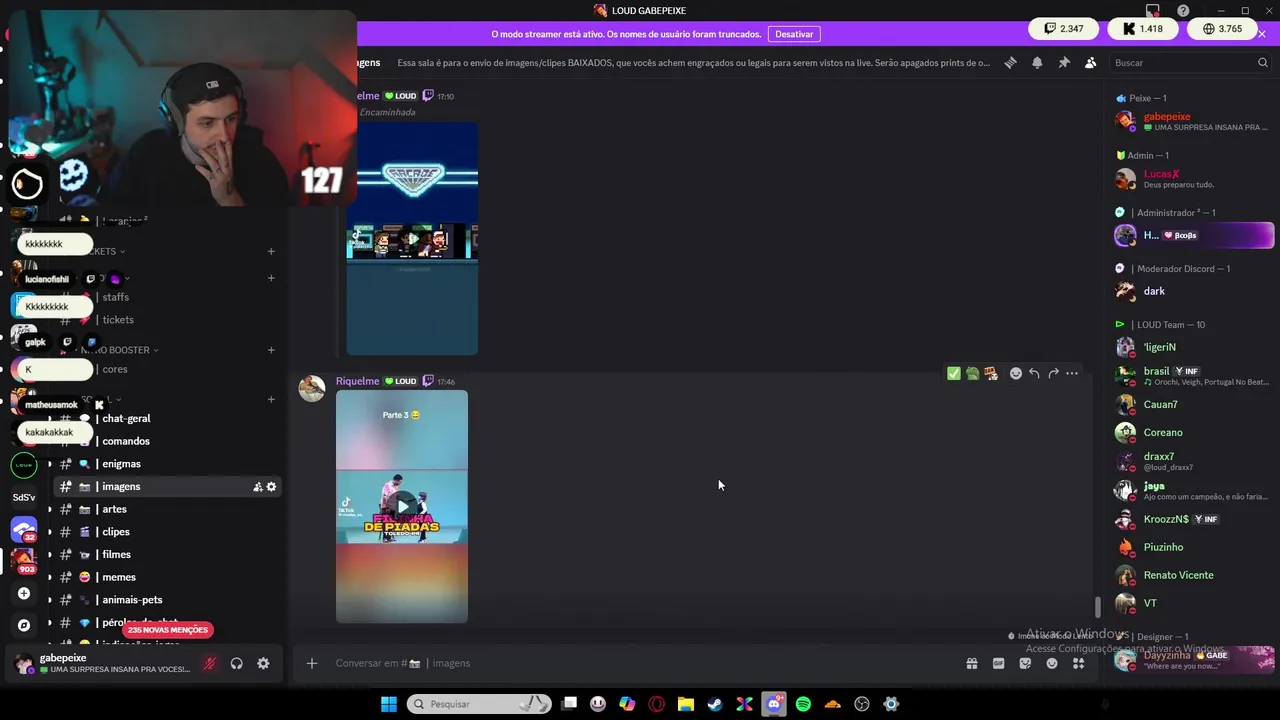Click the taskbar Pesquisar search box

pos(478,704)
